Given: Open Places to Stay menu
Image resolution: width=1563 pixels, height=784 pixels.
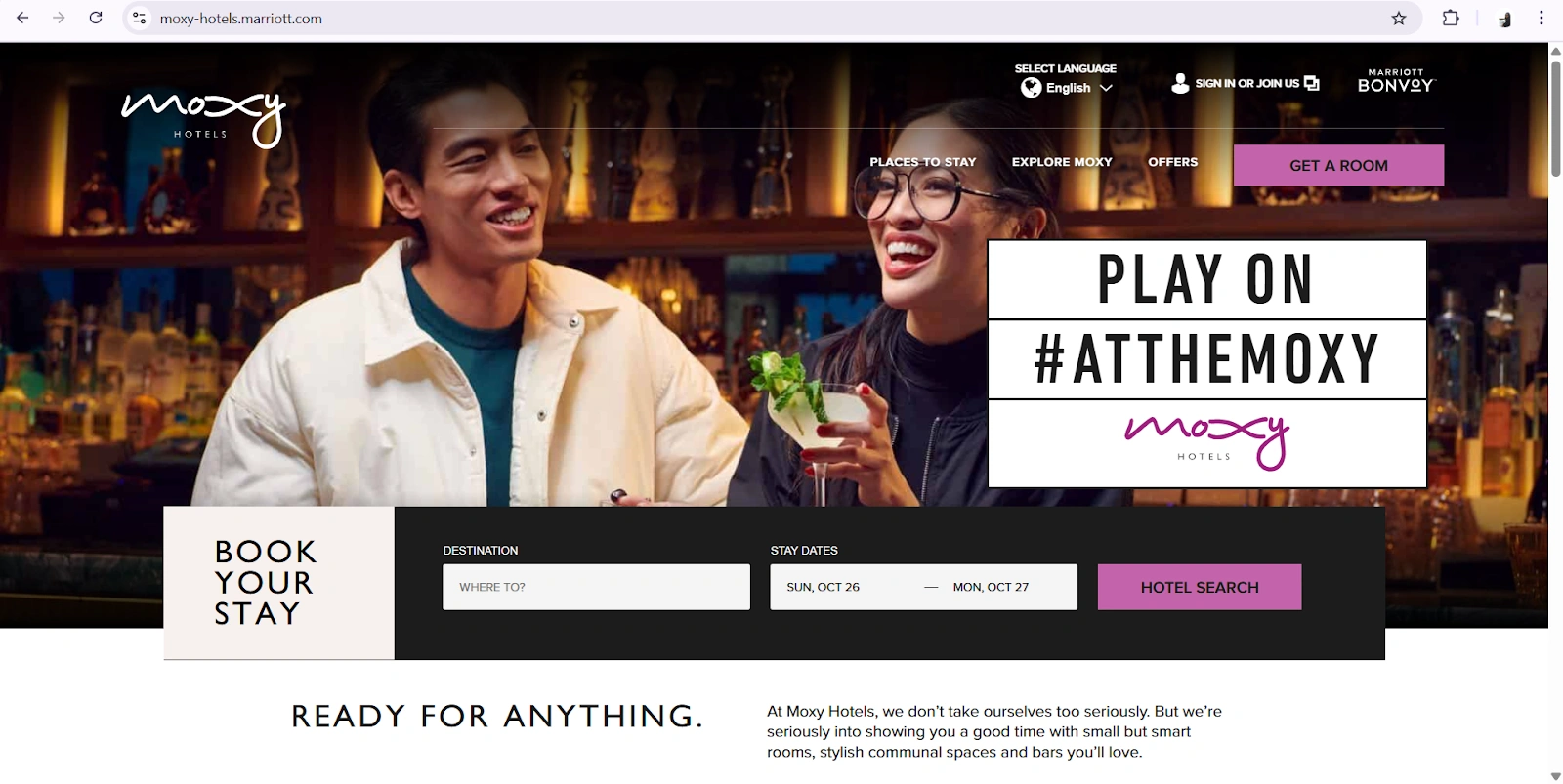Looking at the screenshot, I should point(923,162).
